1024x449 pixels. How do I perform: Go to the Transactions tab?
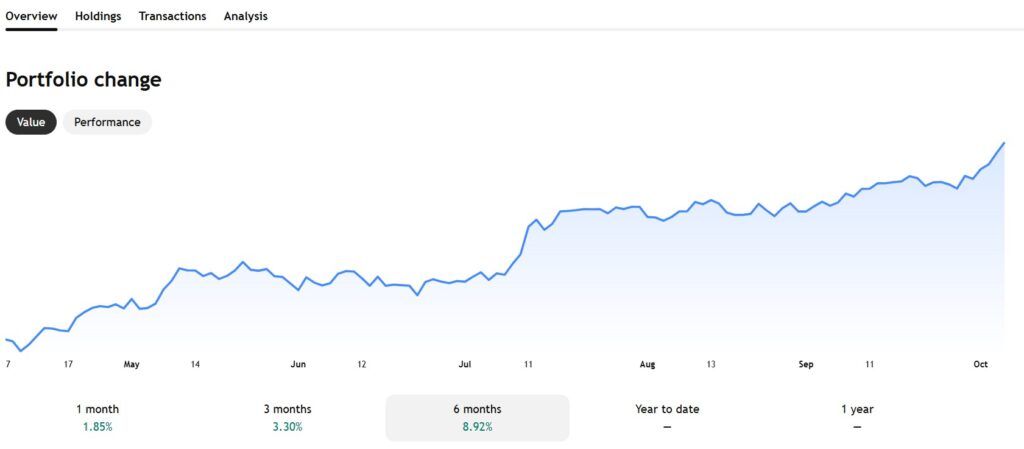(172, 16)
